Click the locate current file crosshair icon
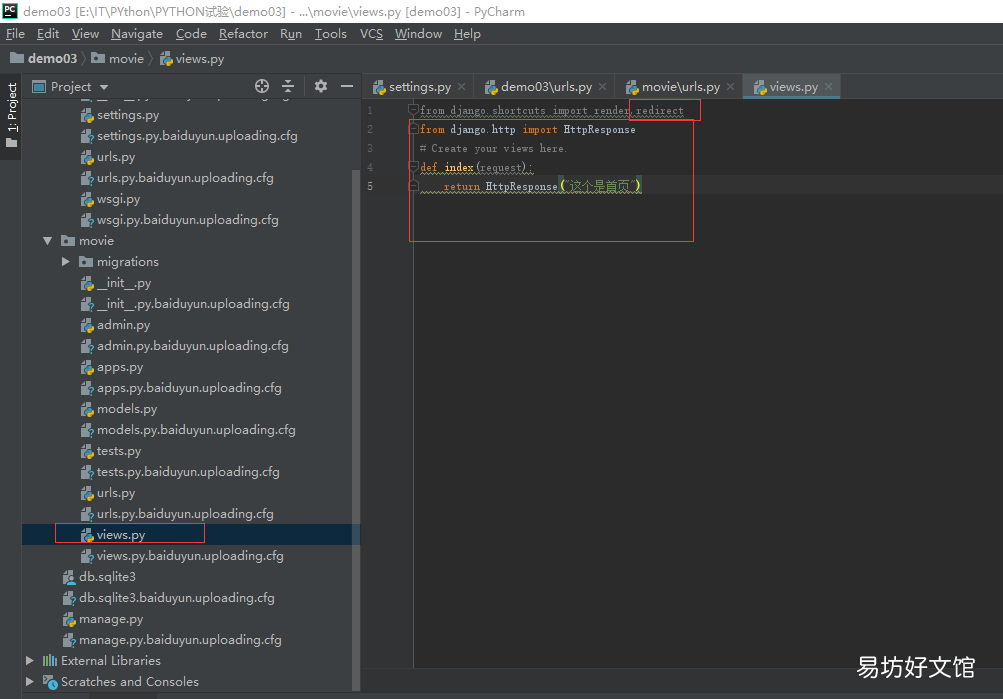The width and height of the screenshot is (1003, 699). 262,86
